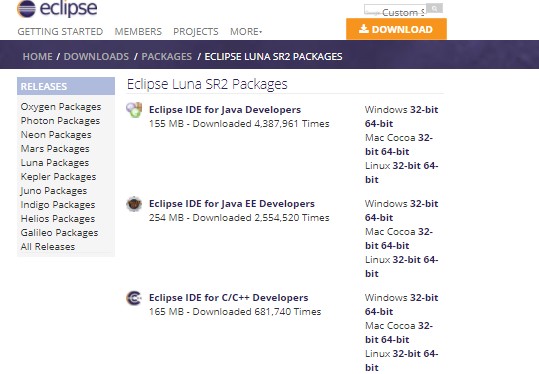
Task: Click ECLIPSE LUNA SR2 PACKAGES breadcrumb
Action: (x=273, y=56)
